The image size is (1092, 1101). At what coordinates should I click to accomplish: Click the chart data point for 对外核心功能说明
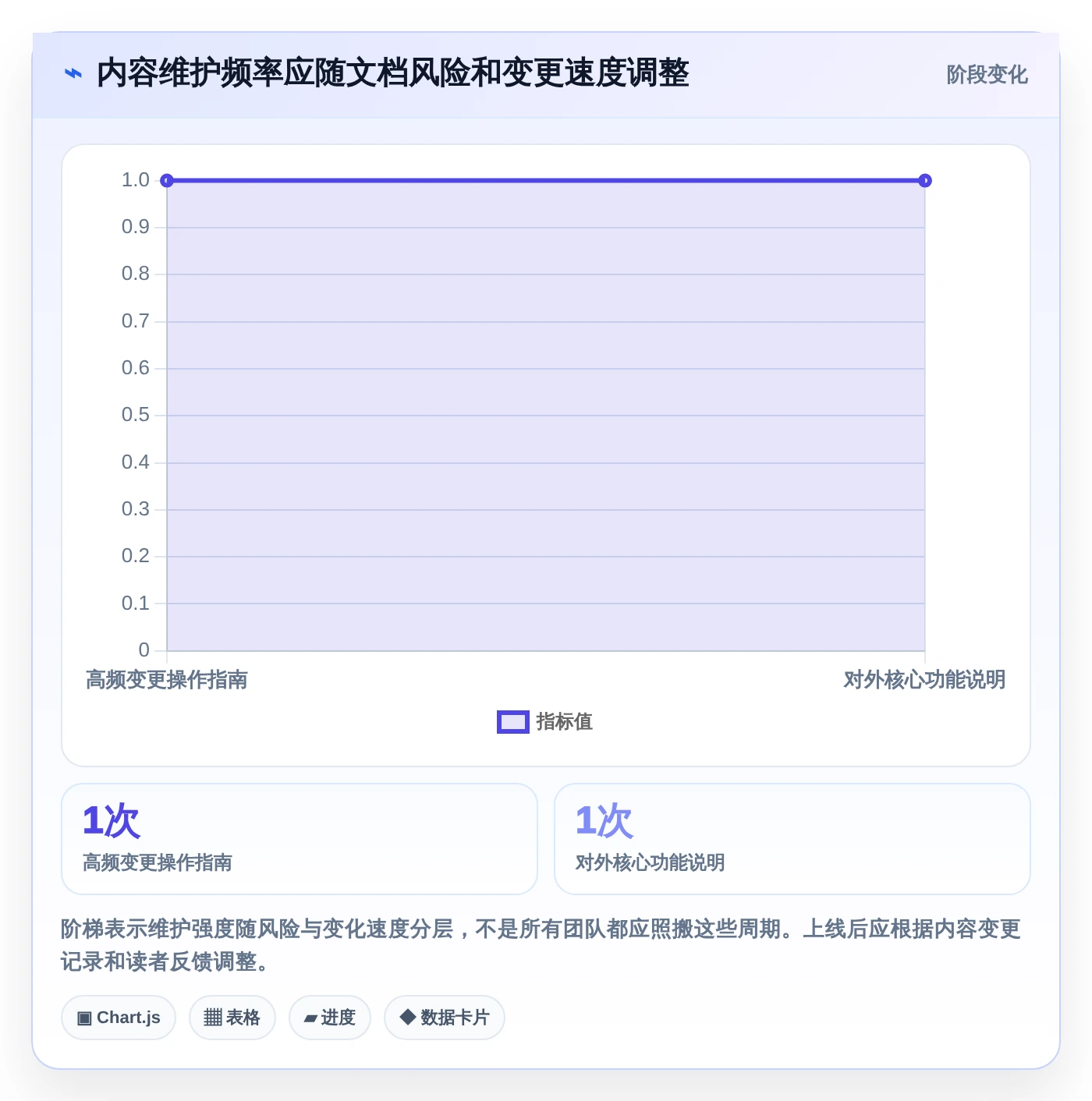pyautogui.click(x=925, y=181)
